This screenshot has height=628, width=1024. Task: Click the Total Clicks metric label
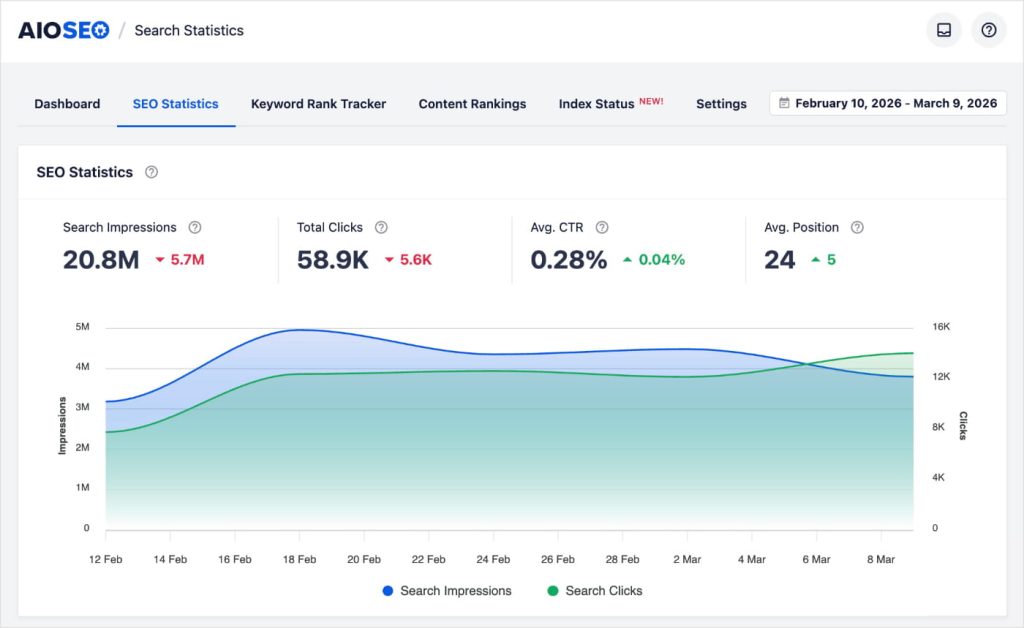330,227
